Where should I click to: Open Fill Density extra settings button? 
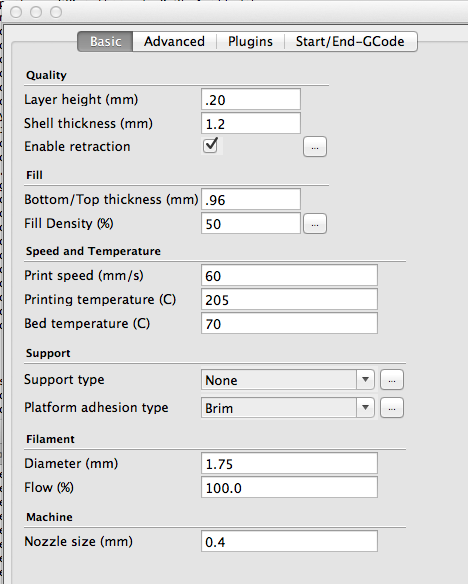pyautogui.click(x=315, y=224)
